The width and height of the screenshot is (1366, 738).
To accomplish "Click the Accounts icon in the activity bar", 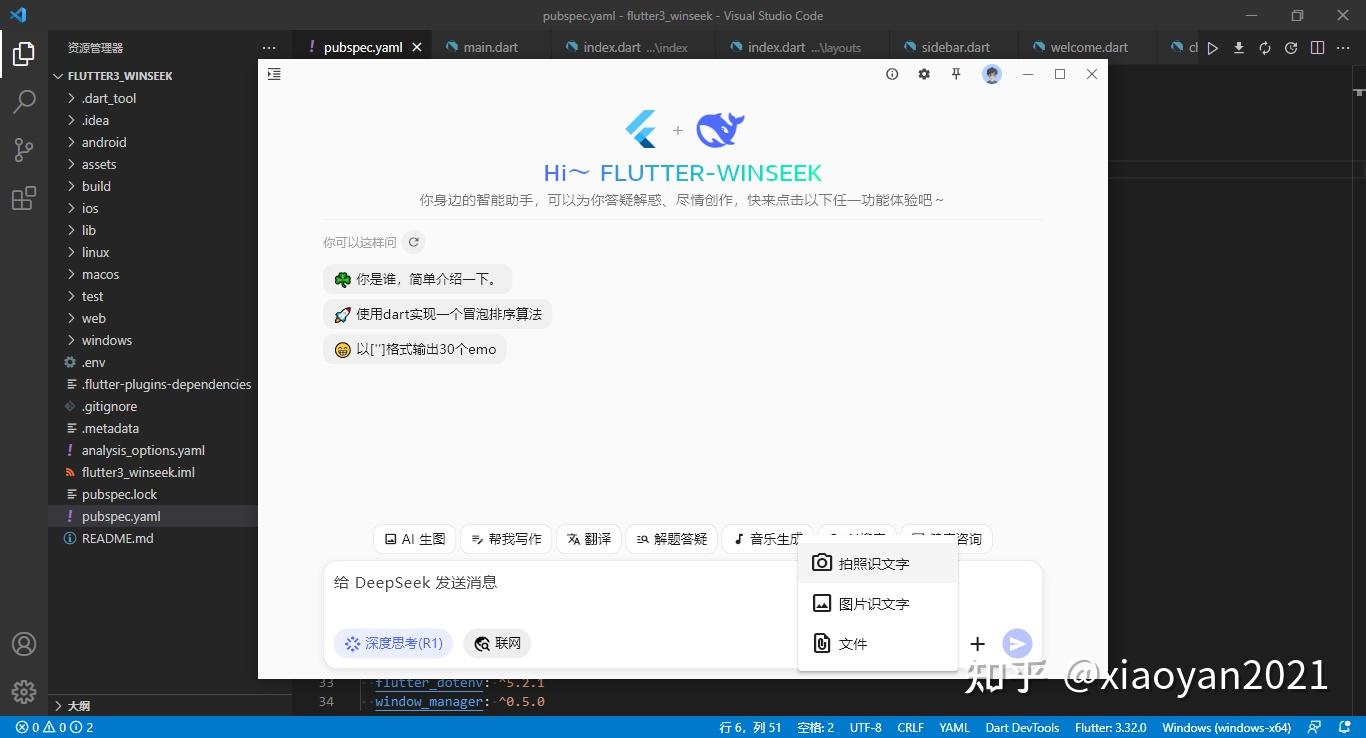I will [24, 643].
